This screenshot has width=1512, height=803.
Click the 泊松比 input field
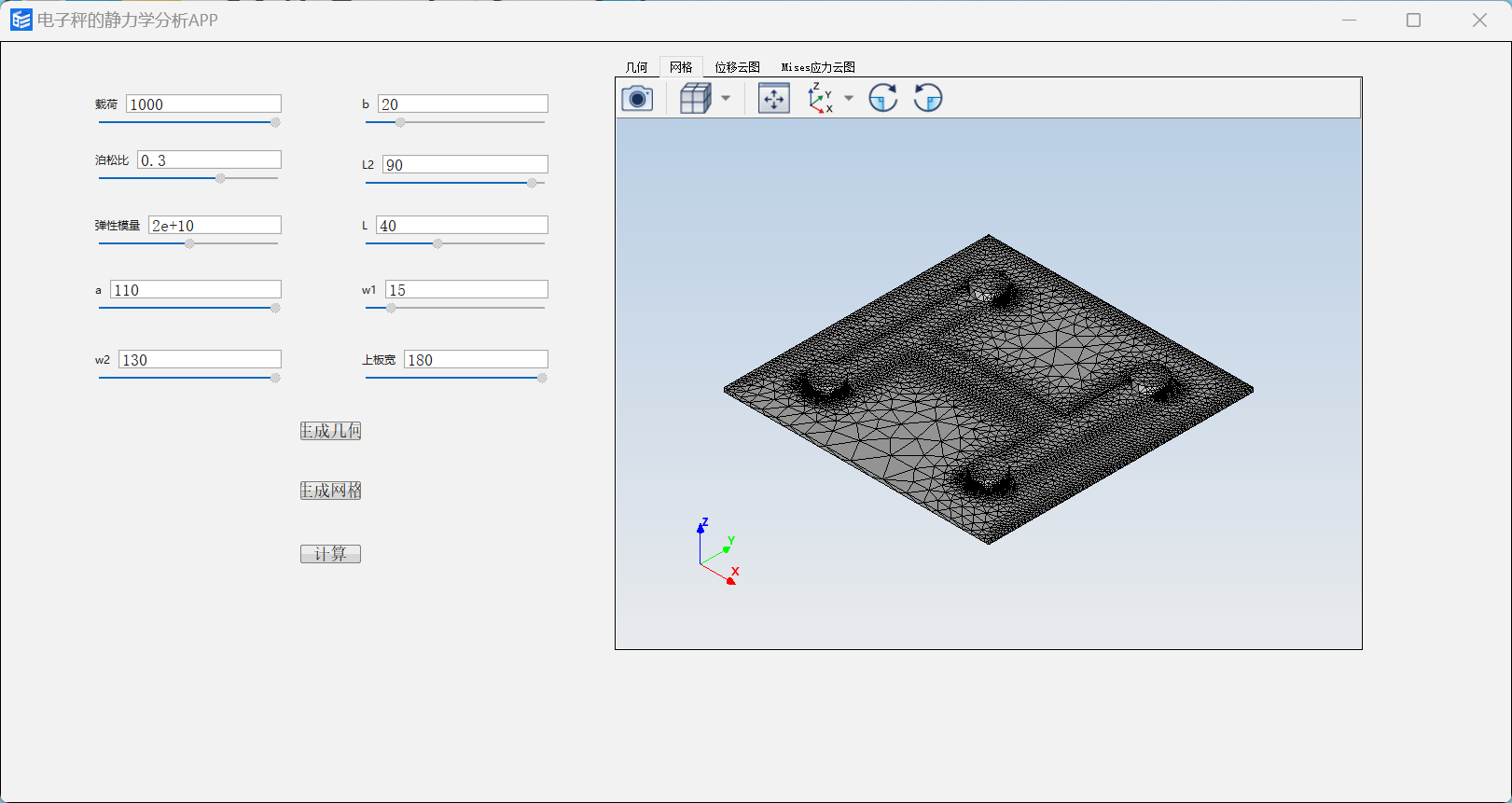tap(209, 159)
